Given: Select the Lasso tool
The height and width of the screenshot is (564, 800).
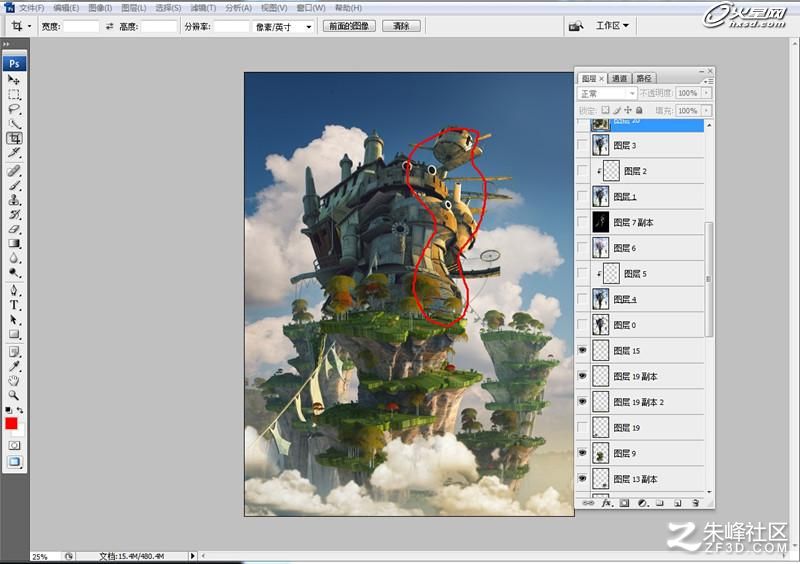Looking at the screenshot, I should click(14, 109).
